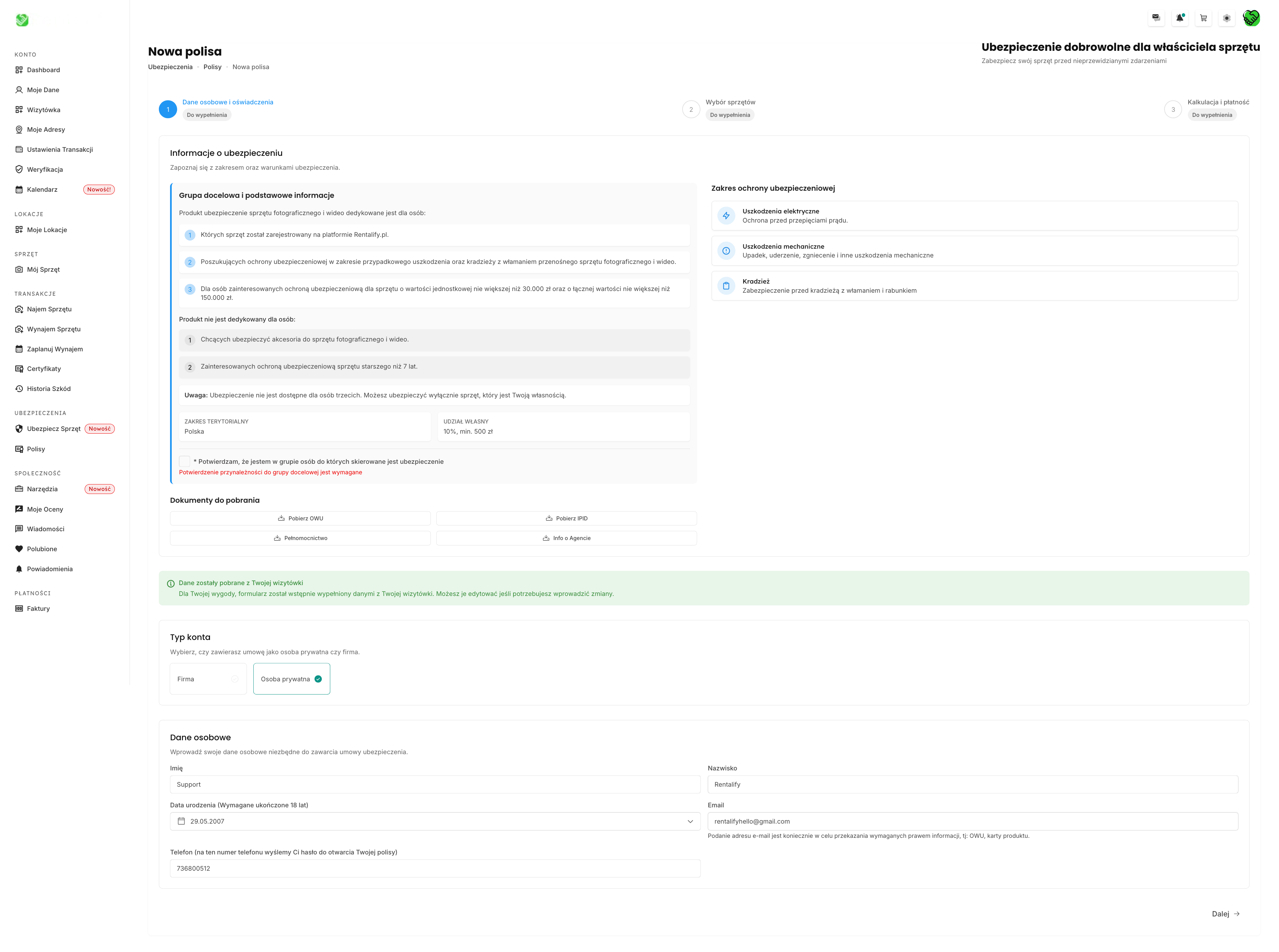Open the handshake profile avatar

(1251, 18)
